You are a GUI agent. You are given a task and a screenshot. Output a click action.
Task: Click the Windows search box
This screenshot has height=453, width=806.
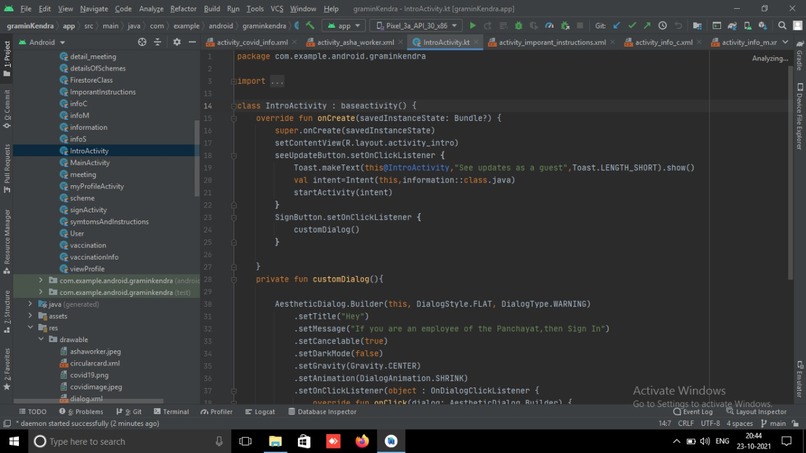tap(129, 441)
